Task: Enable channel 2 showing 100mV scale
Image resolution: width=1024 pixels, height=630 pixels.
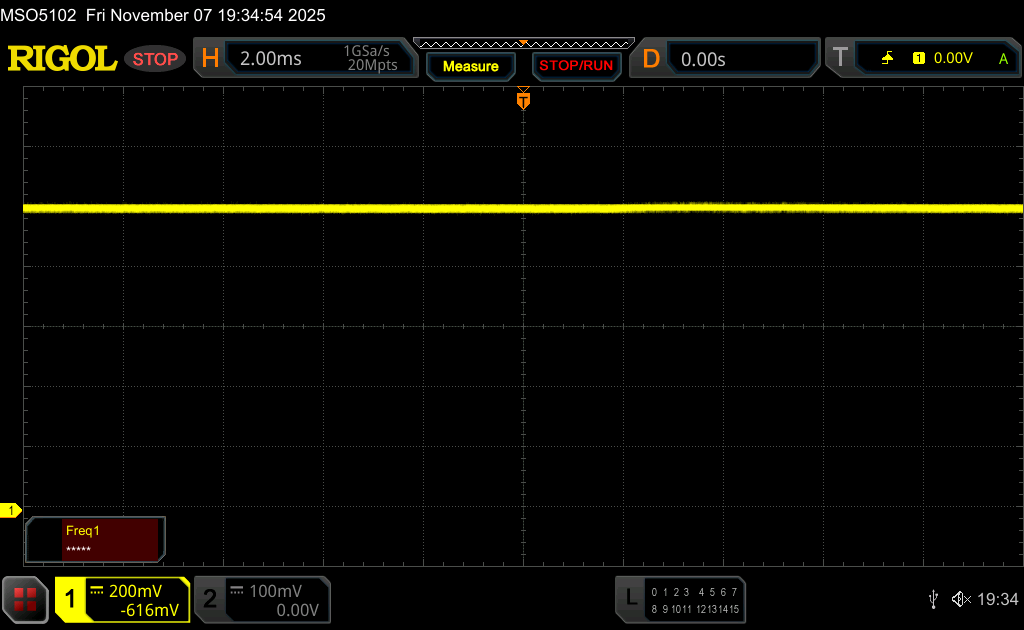Action: click(x=262, y=600)
